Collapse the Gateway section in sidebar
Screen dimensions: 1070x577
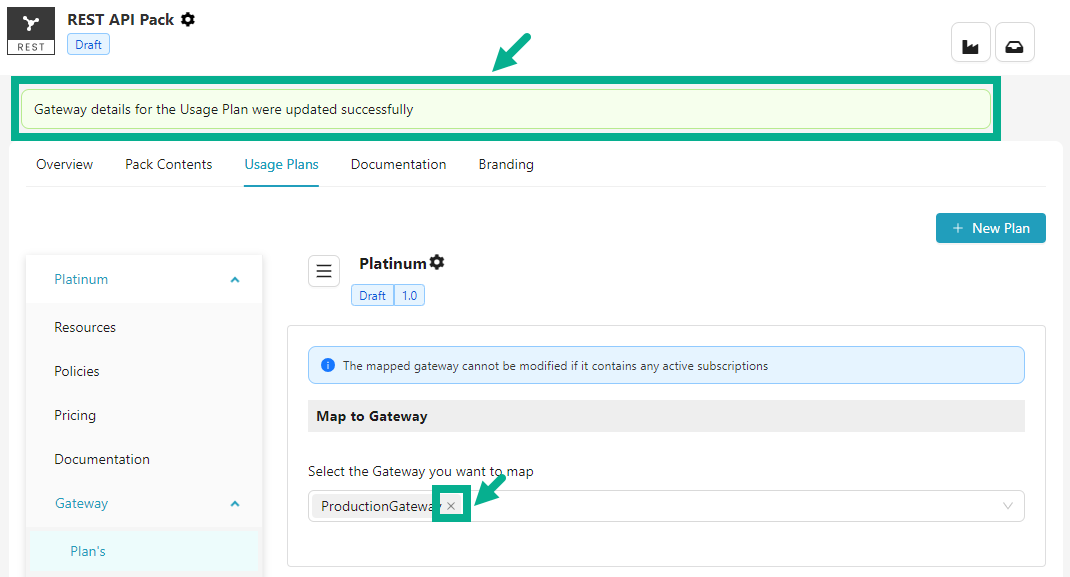tap(234, 503)
